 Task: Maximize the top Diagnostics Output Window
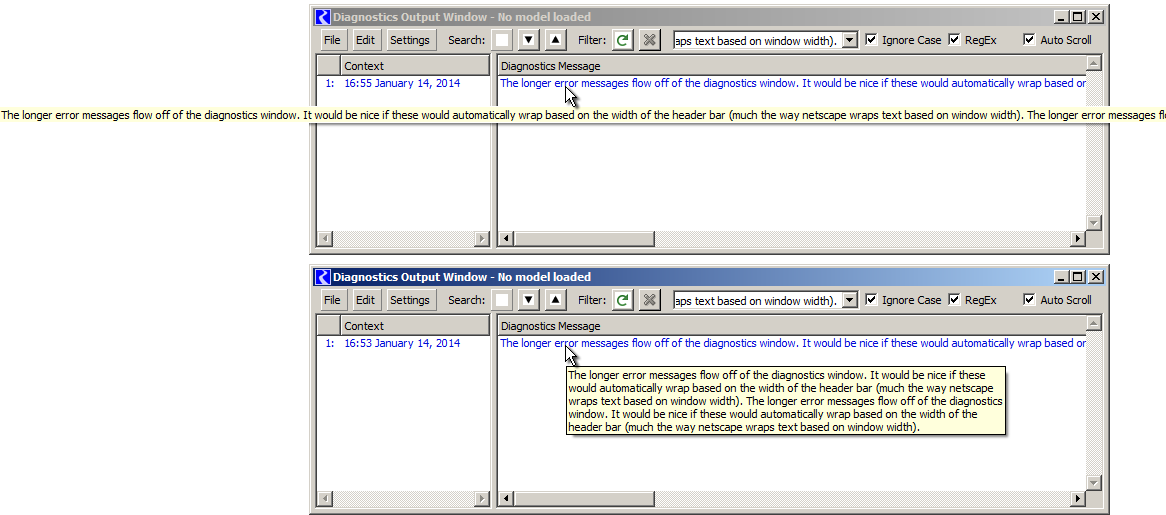(1079, 16)
